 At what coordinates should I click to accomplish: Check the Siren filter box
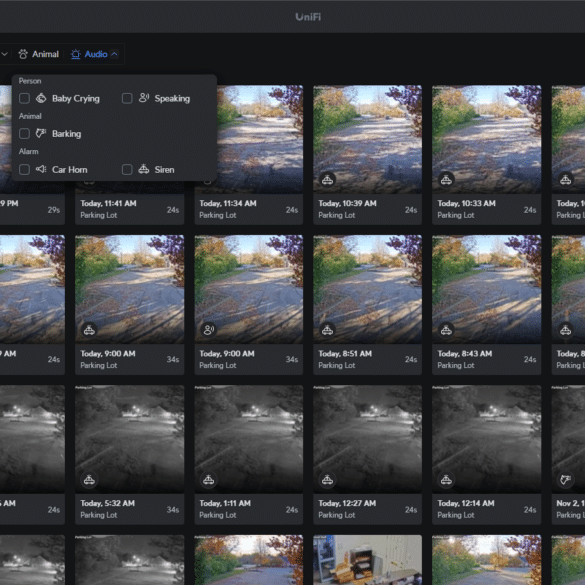click(127, 169)
